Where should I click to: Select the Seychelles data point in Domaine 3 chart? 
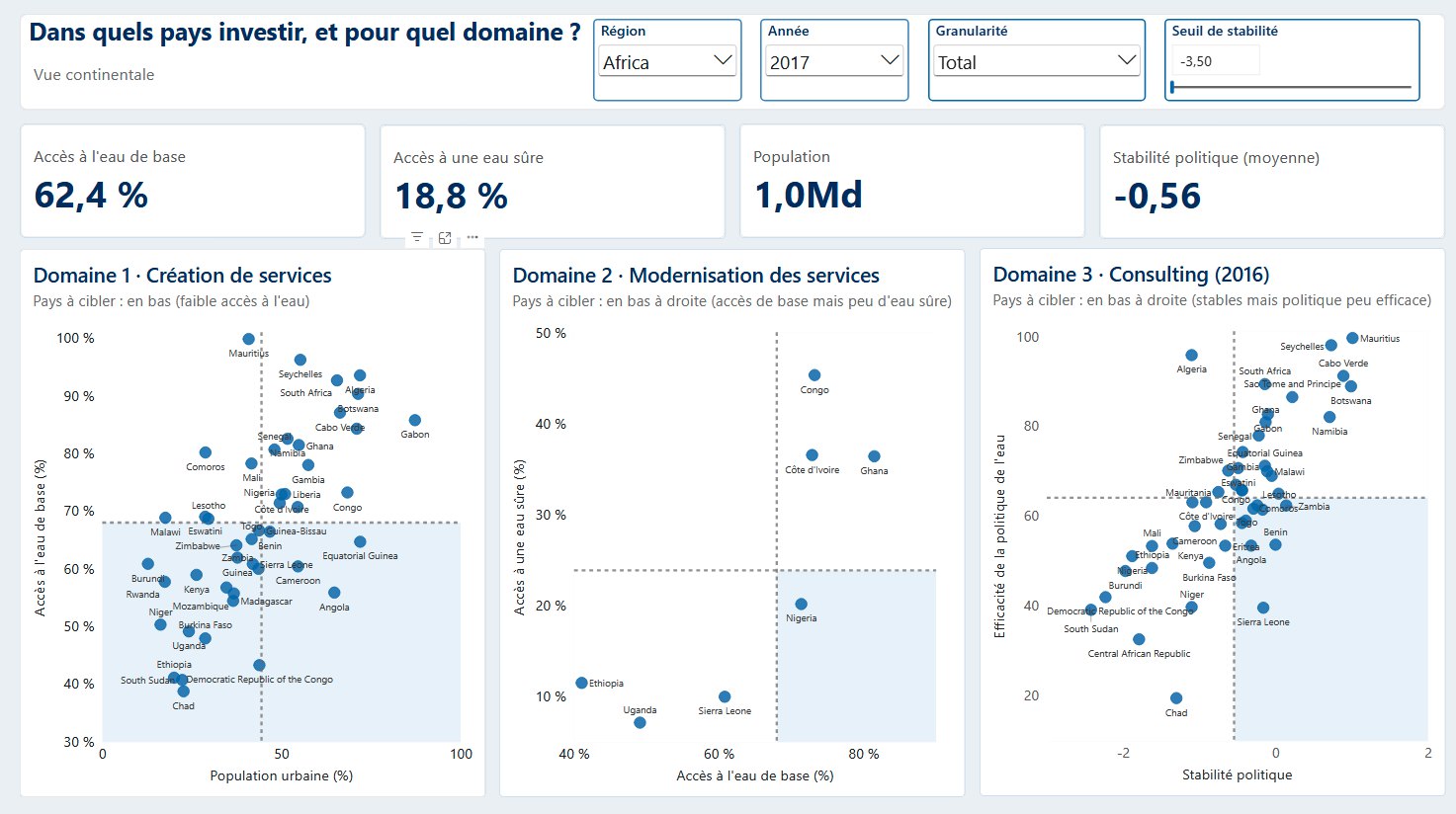[x=1330, y=346]
